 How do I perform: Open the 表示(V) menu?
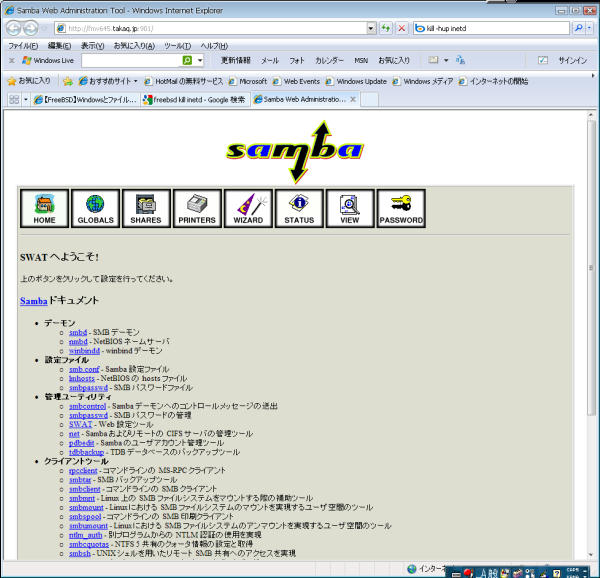point(93,46)
